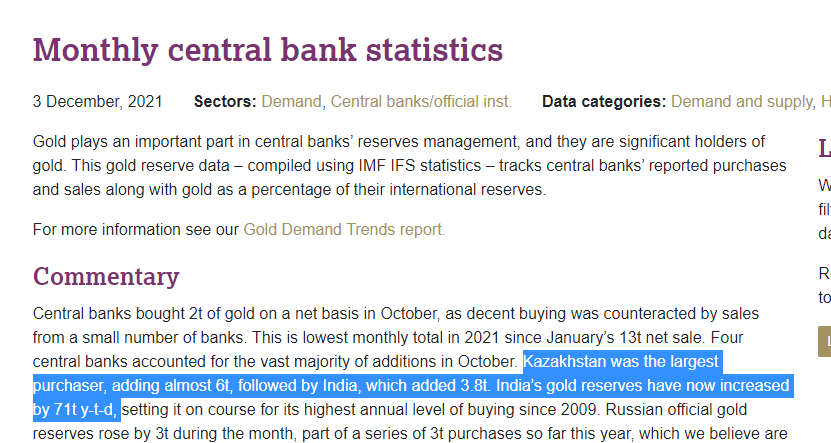Click the sentence starting Gold plays an important part
This screenshot has height=443, width=831.
click(200, 141)
